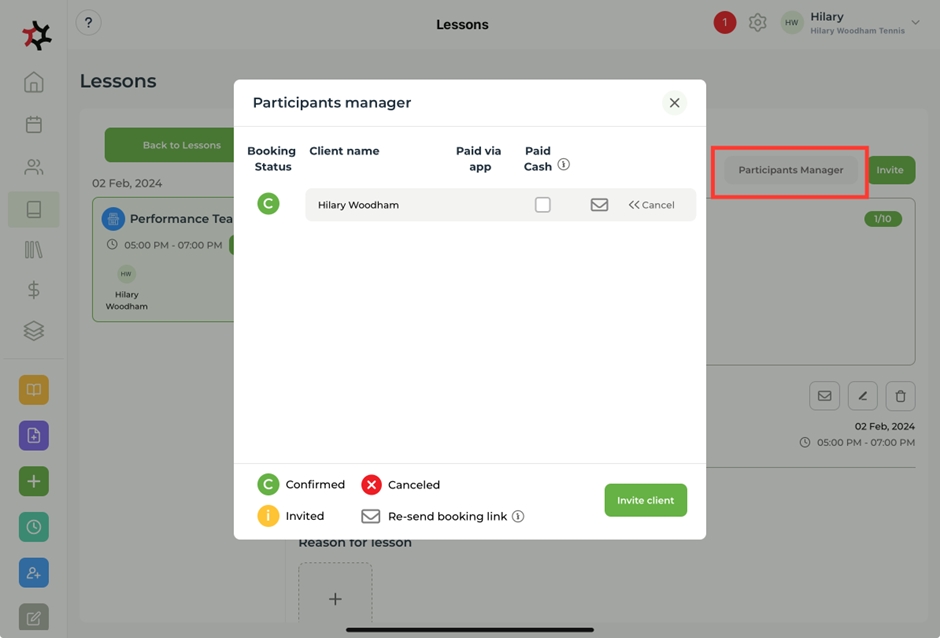The image size is (940, 638).
Task: Expand the Hilary account dropdown chevron
Action: point(915,22)
